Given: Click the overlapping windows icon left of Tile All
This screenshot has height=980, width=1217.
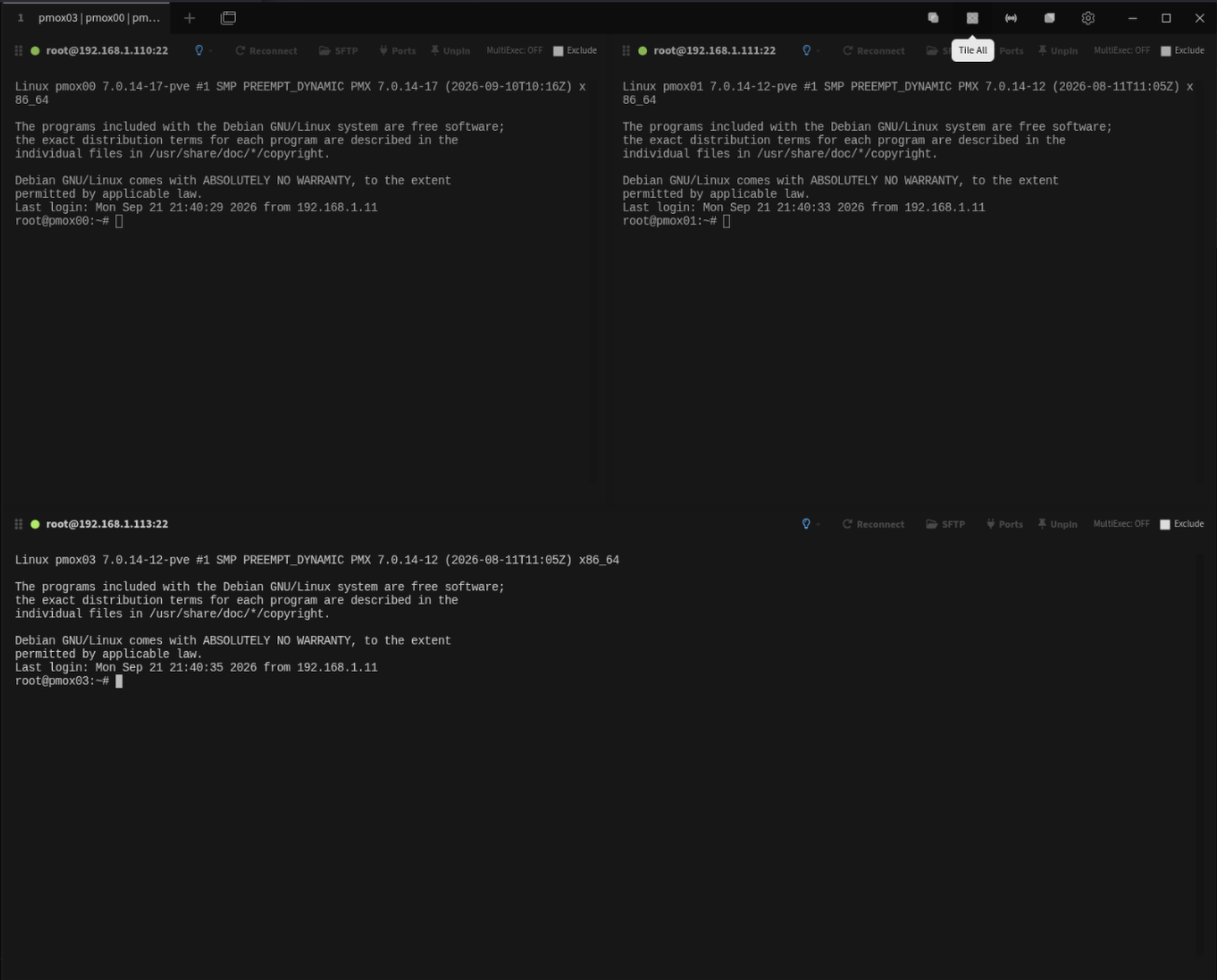Looking at the screenshot, I should click(x=932, y=18).
